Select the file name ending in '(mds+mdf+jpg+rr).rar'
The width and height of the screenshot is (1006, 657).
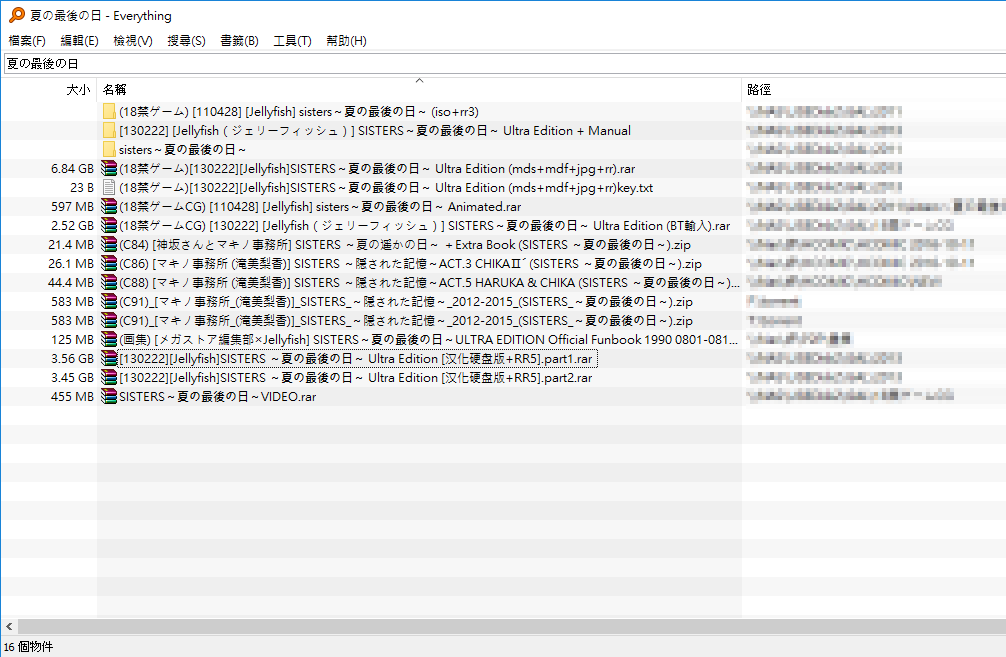[x=377, y=169]
